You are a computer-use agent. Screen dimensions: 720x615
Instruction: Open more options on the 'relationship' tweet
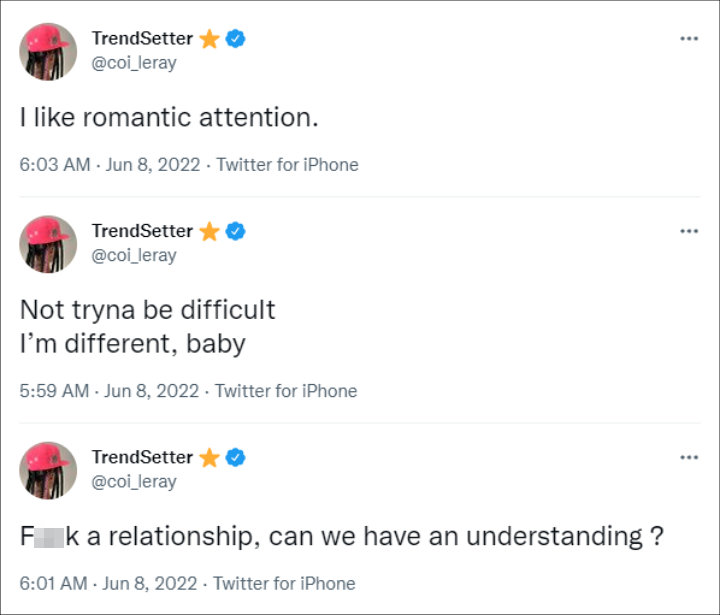(689, 457)
